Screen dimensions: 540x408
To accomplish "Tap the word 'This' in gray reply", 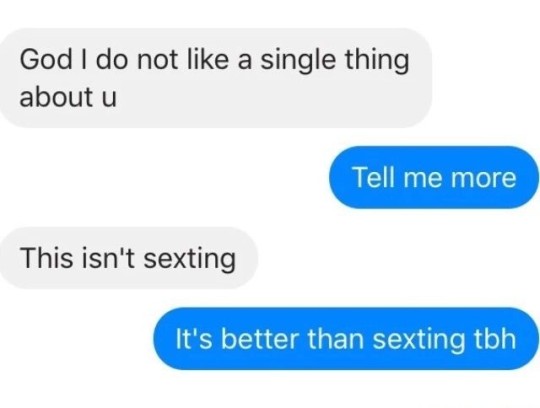I will click(46, 258).
